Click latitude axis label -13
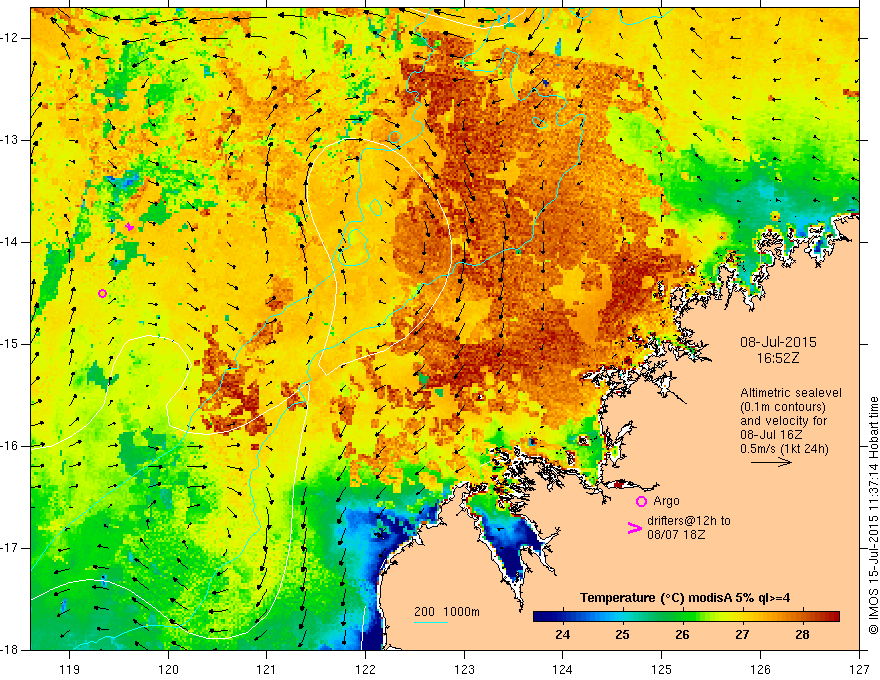The height and width of the screenshot is (680, 880). point(10,140)
